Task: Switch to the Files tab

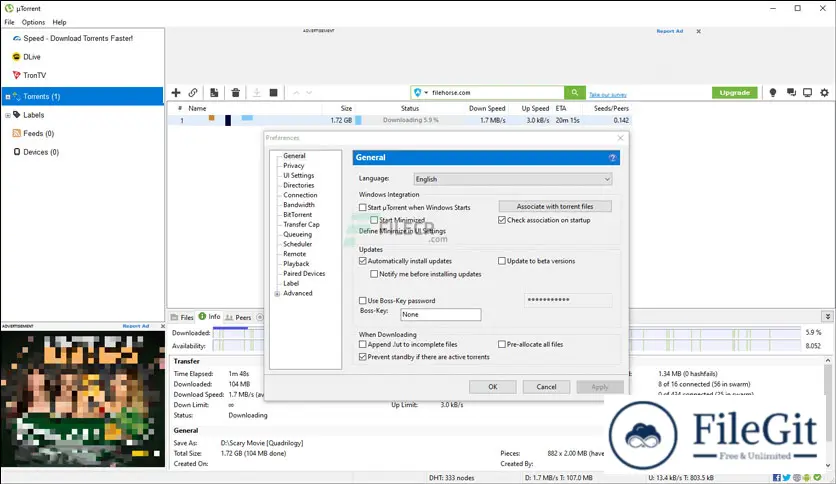Action: tap(182, 317)
